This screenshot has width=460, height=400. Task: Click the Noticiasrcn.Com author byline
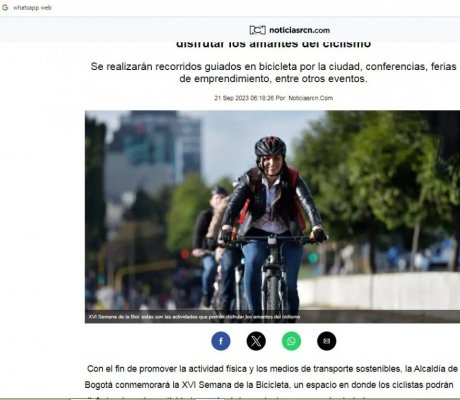pyautogui.click(x=310, y=98)
